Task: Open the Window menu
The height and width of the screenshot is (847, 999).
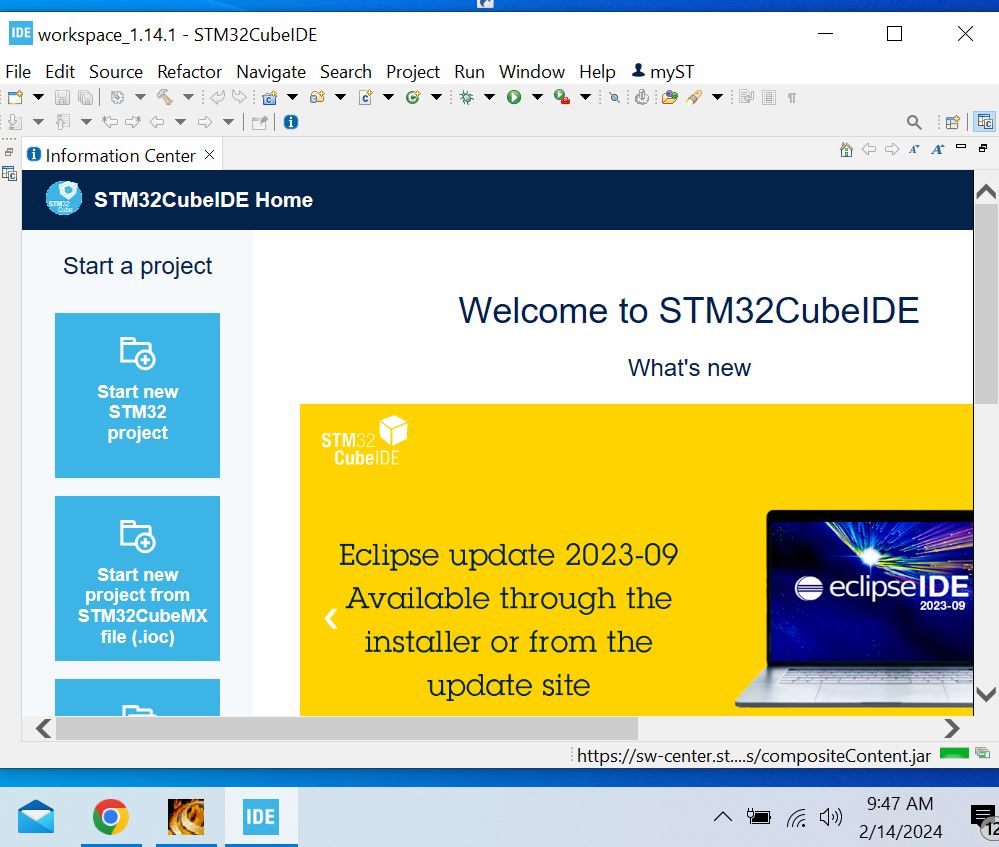Action: click(531, 72)
